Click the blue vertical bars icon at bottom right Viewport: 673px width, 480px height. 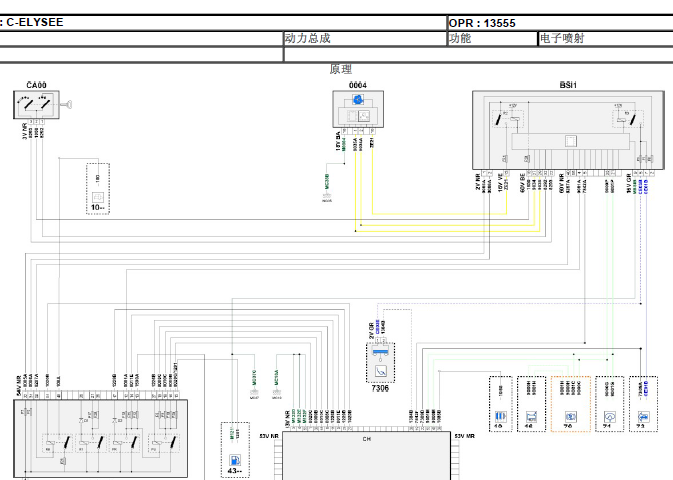coord(500,416)
